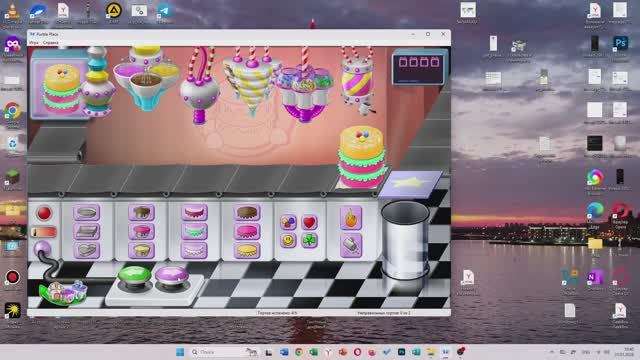Adjust the red conveyor speed slider
The width and height of the screenshot is (640, 360).
44,232
